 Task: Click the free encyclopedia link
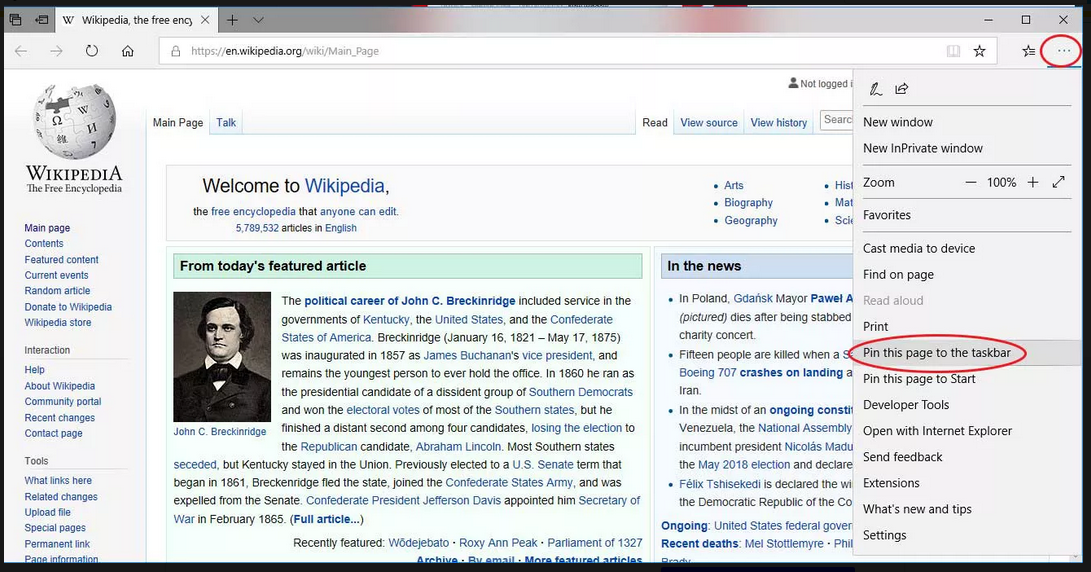click(x=253, y=212)
